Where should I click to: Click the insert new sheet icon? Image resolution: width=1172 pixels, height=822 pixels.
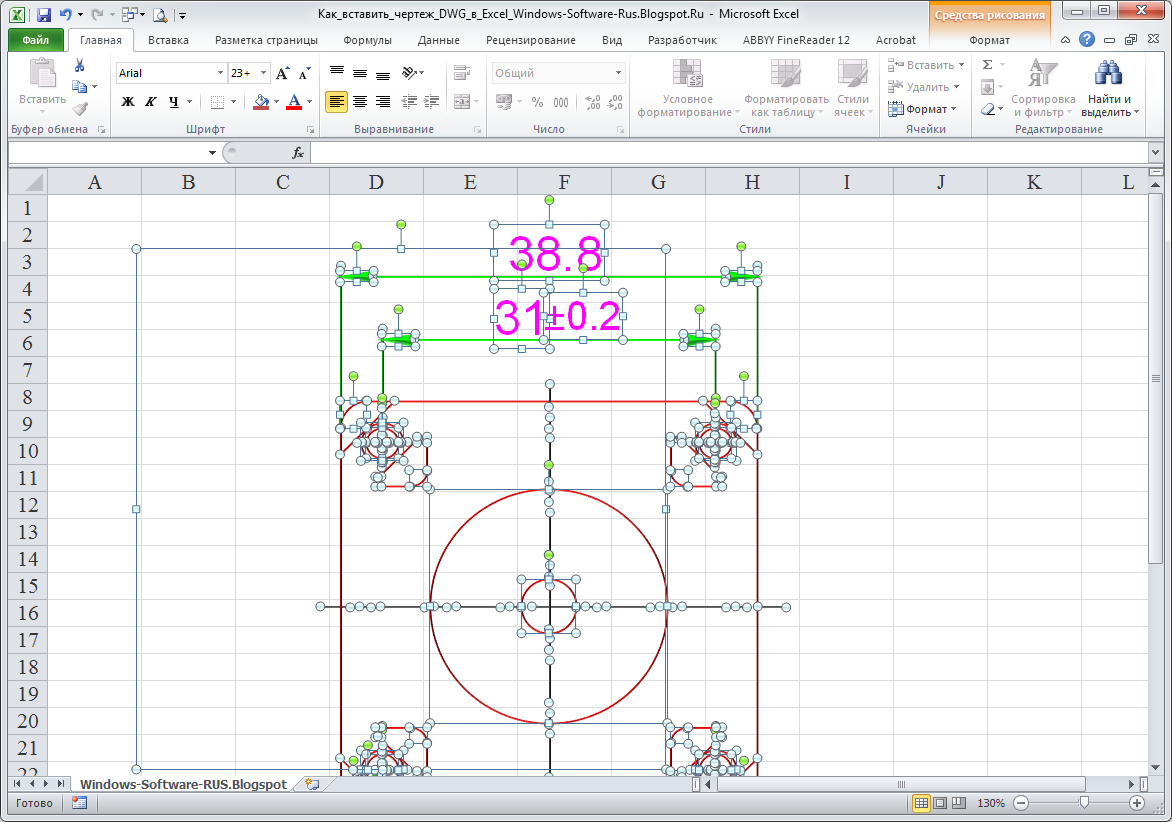tap(312, 784)
